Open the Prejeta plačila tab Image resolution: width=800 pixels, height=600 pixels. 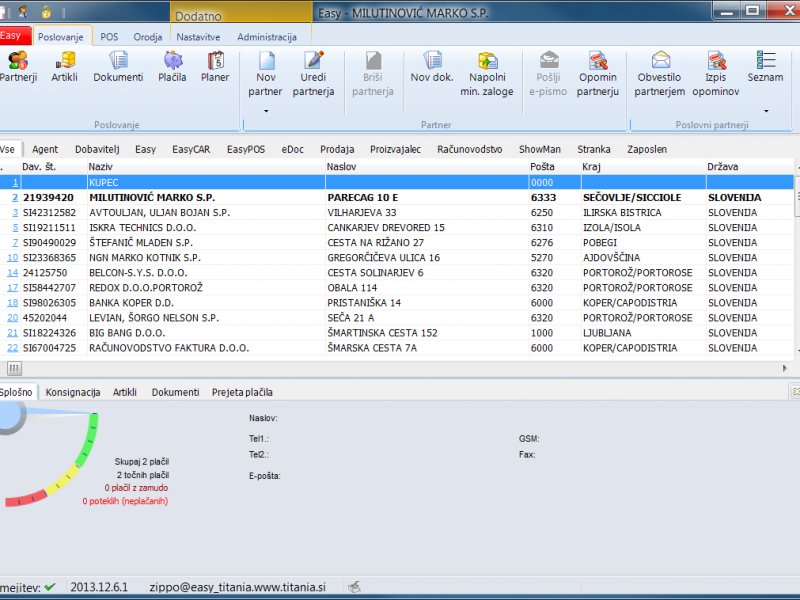242,392
